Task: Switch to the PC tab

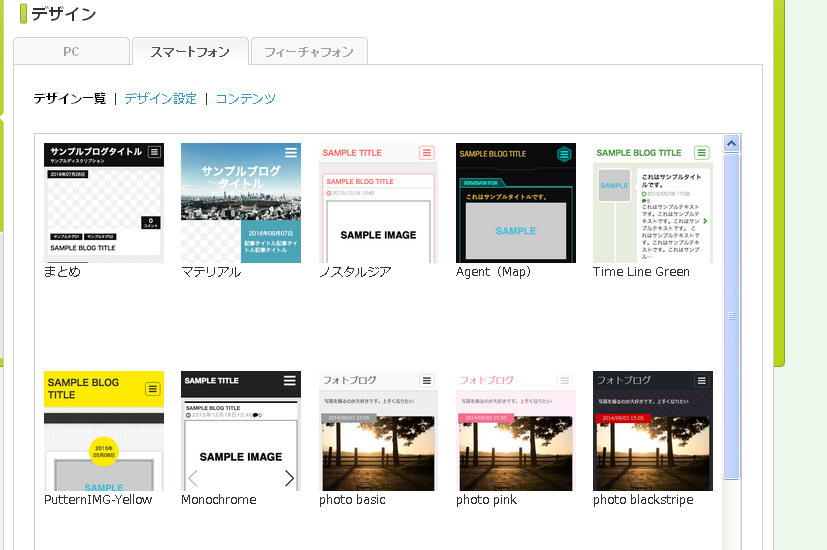Action: [71, 51]
